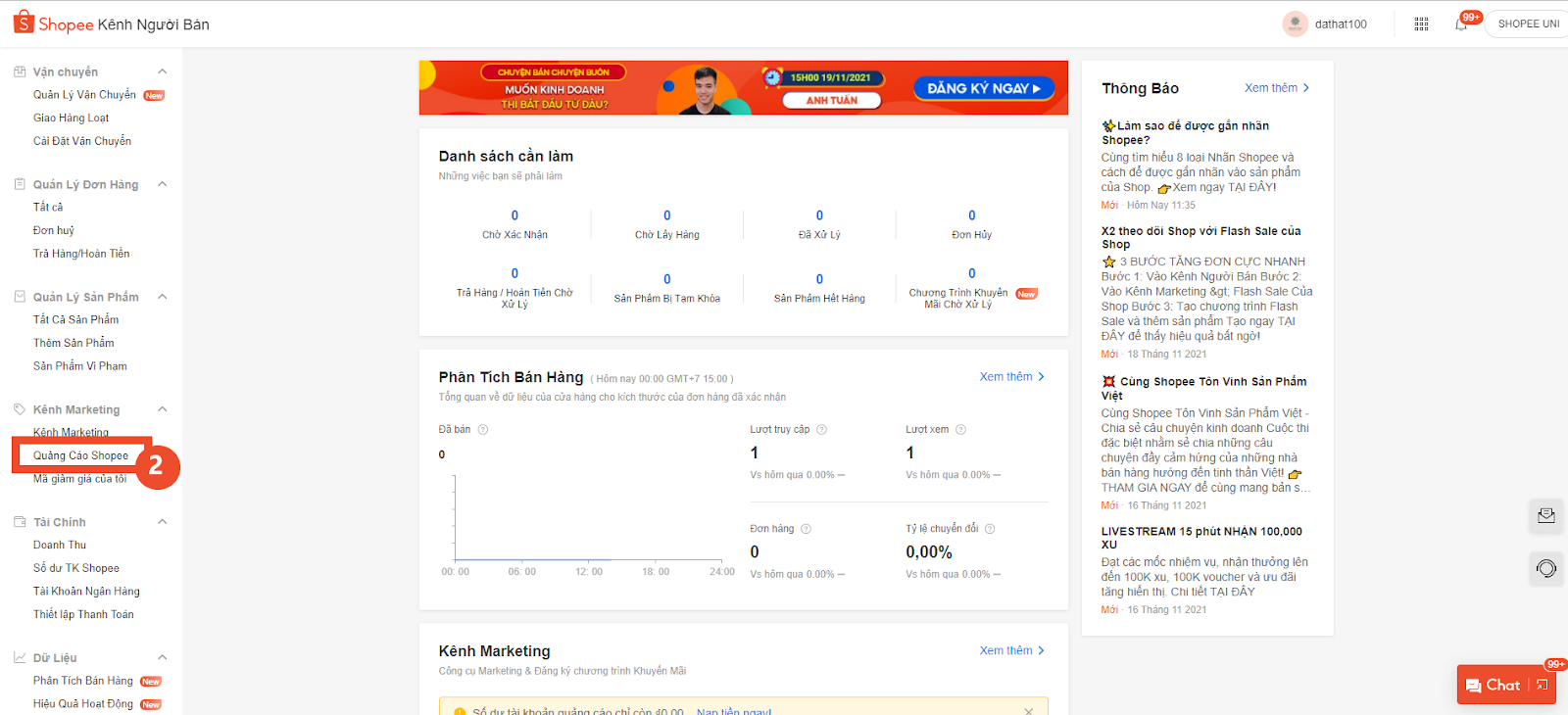Open Mã giảm giá của tôi item
The width and height of the screenshot is (1568, 715).
pos(79,479)
